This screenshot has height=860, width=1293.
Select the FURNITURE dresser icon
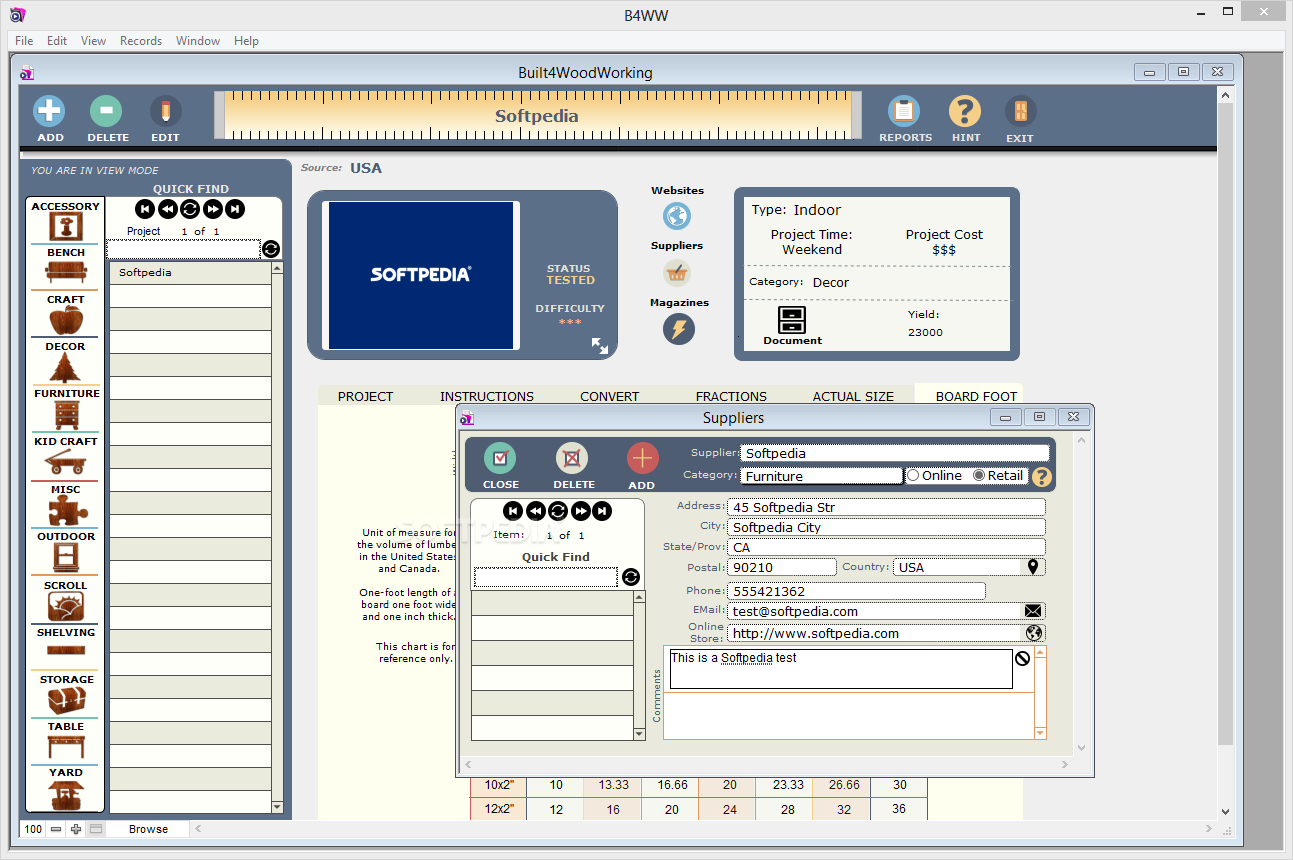point(66,415)
